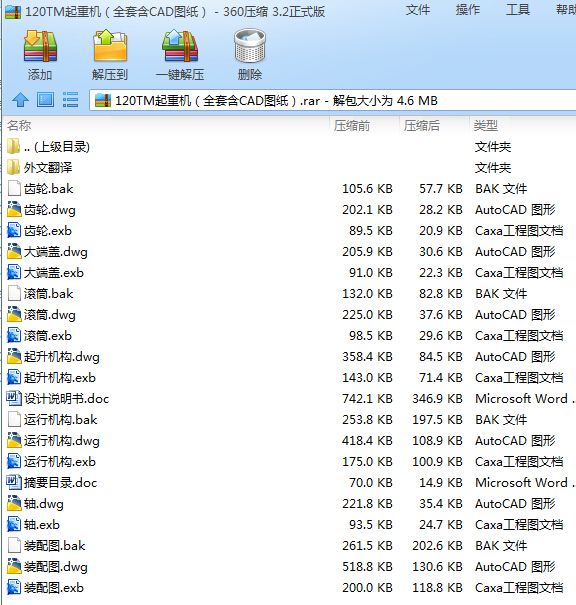Click the 202.6 KB compressed size
Viewport: 576px width, 605px height.
437,546
